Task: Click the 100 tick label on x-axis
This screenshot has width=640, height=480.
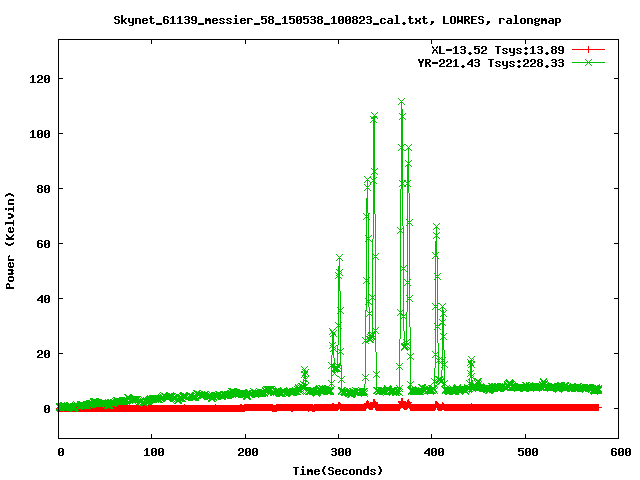Action: [152, 453]
